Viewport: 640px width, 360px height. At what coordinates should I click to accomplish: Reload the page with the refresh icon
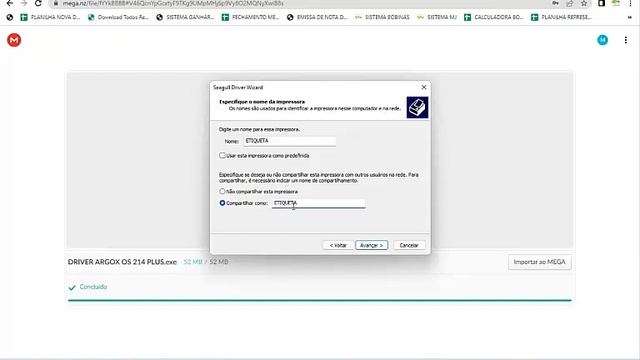tap(38, 3)
